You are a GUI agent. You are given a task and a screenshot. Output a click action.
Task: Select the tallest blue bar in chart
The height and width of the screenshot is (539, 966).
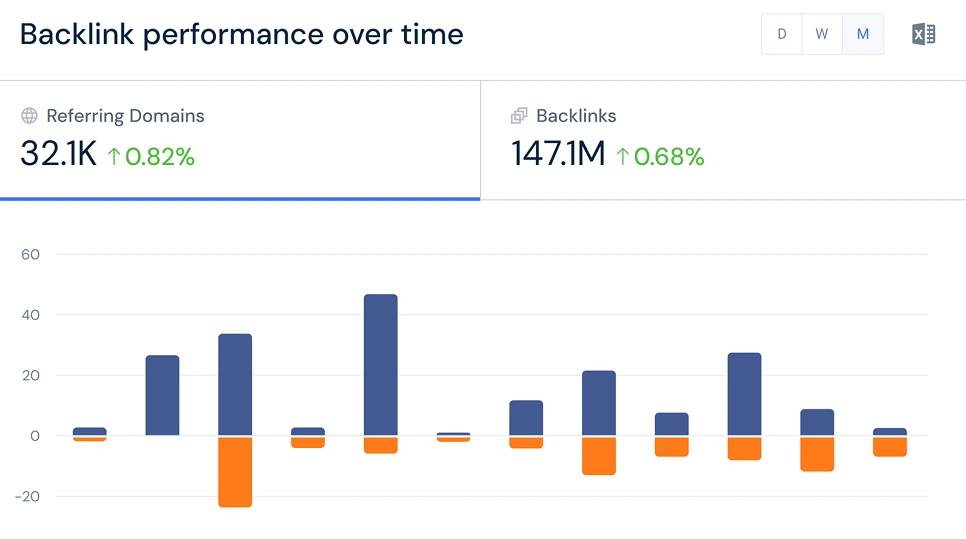(381, 365)
